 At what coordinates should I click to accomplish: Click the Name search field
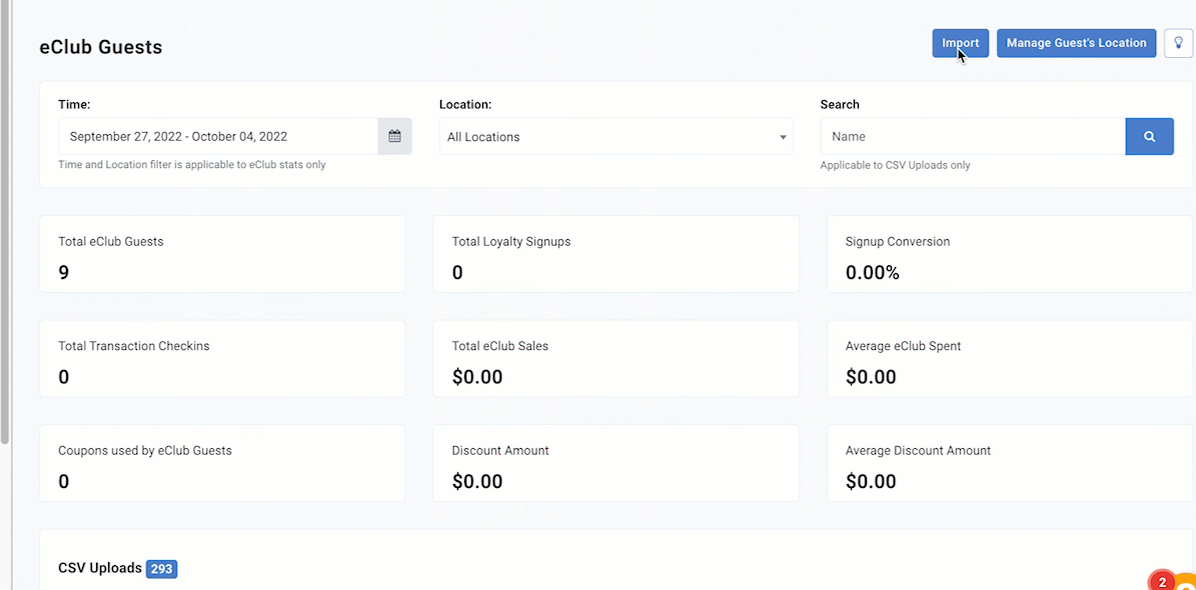click(973, 137)
